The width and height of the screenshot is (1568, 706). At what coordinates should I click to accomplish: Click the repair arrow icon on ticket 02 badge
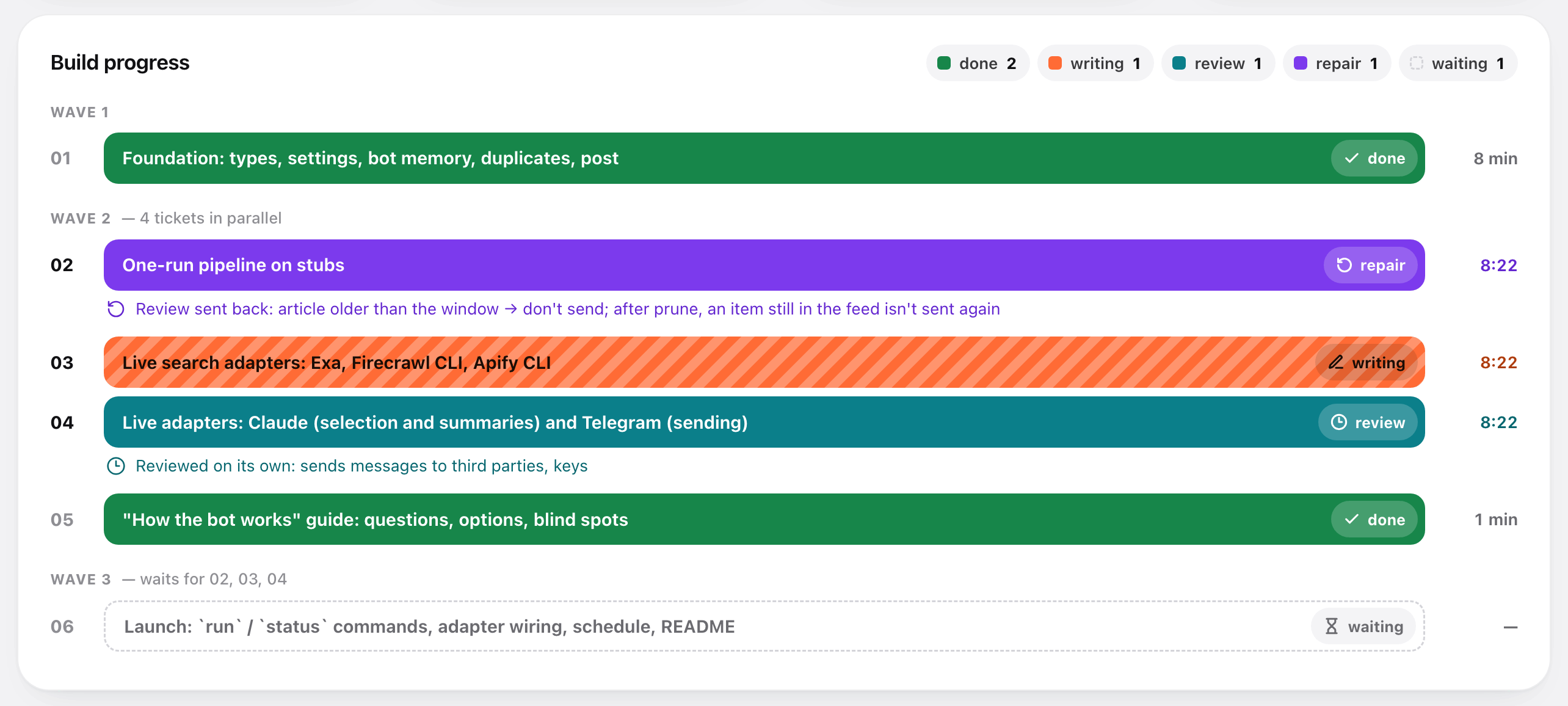pos(1344,265)
